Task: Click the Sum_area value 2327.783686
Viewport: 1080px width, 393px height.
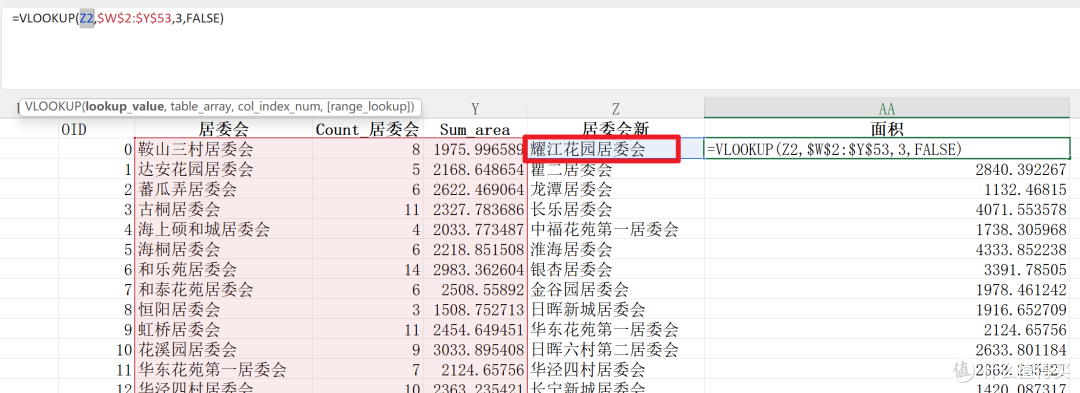Action: tap(475, 209)
